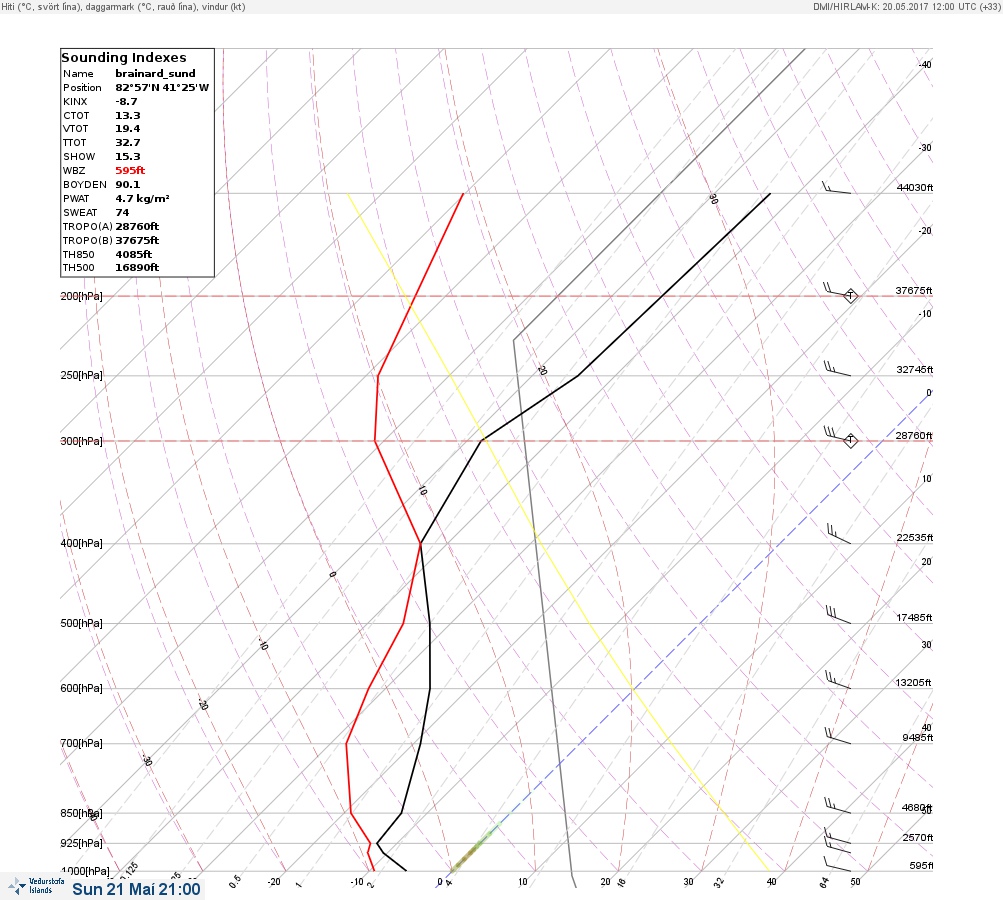Click the 300[hPa] pressure label
The image size is (1003, 900).
[81, 441]
